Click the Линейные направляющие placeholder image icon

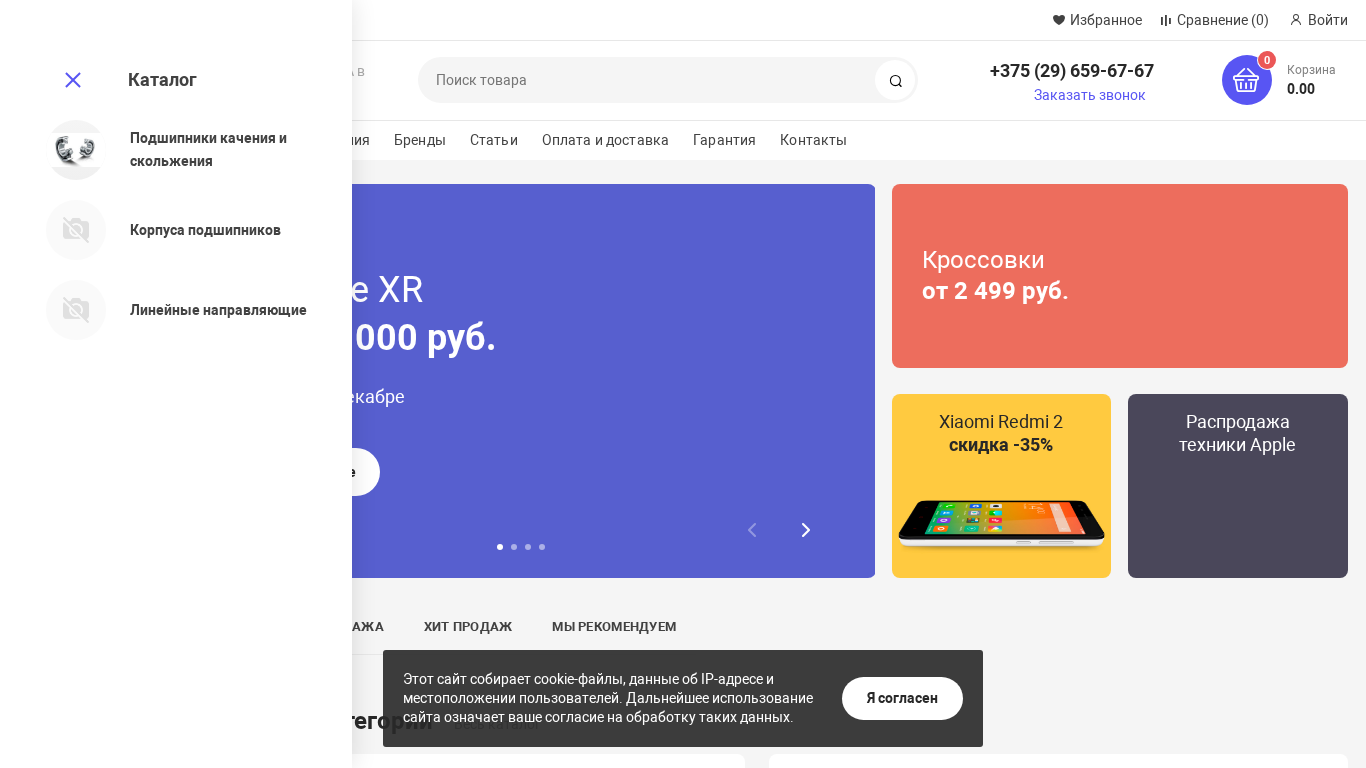click(x=76, y=310)
